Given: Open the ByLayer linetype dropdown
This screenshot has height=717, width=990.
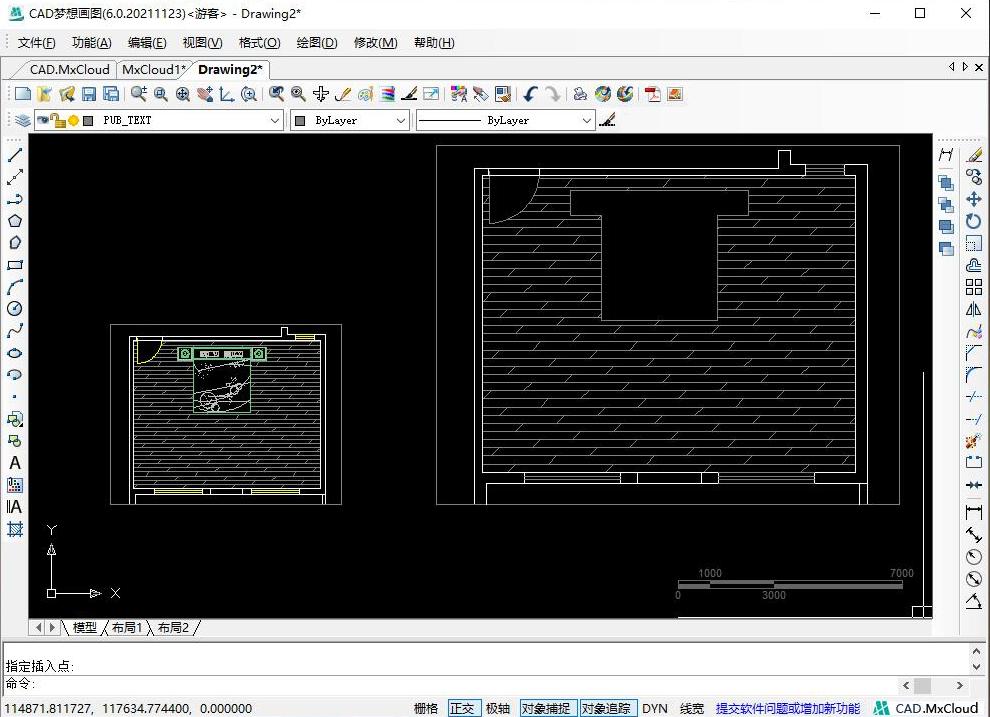Looking at the screenshot, I should (x=587, y=120).
